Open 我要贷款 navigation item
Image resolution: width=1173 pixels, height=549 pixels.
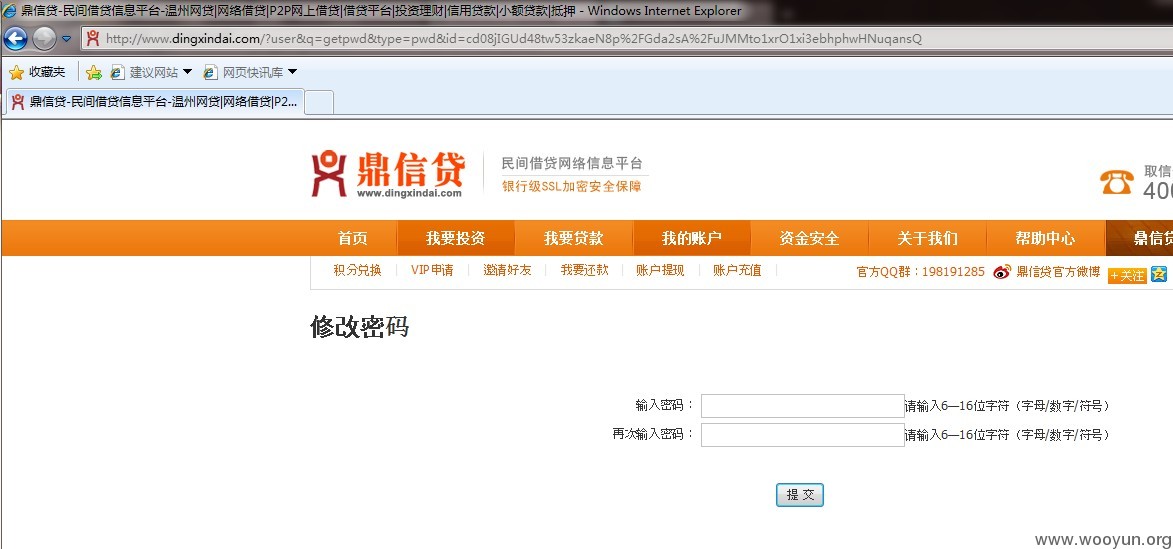point(574,239)
